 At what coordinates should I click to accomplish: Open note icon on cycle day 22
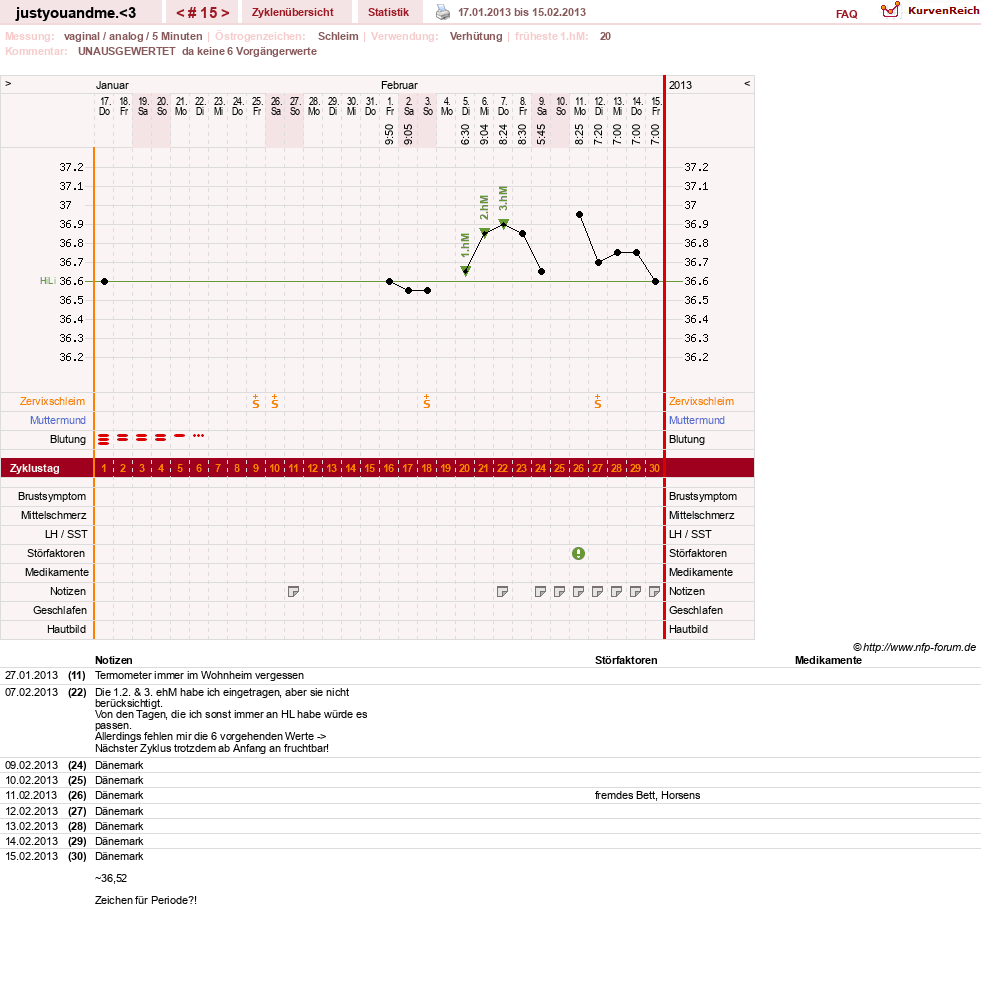[502, 592]
